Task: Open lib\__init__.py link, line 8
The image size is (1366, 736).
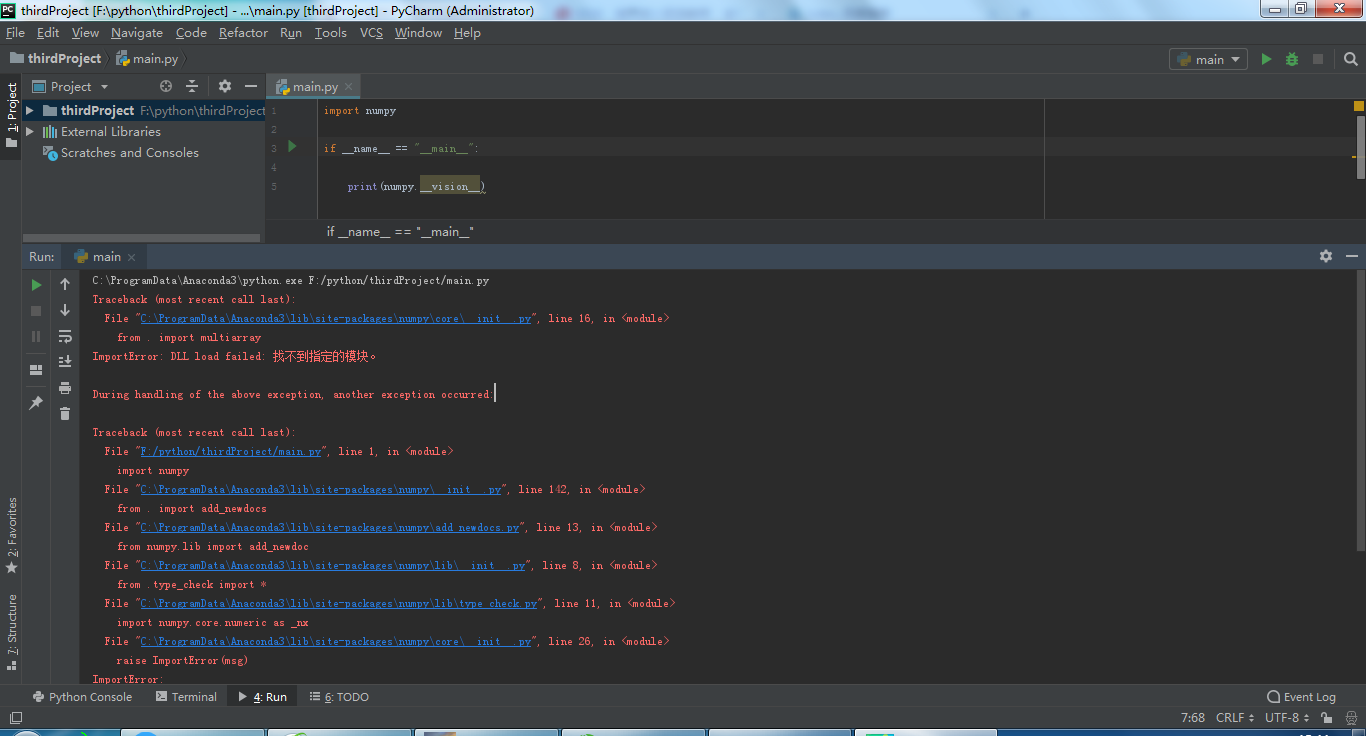Action: pos(333,565)
